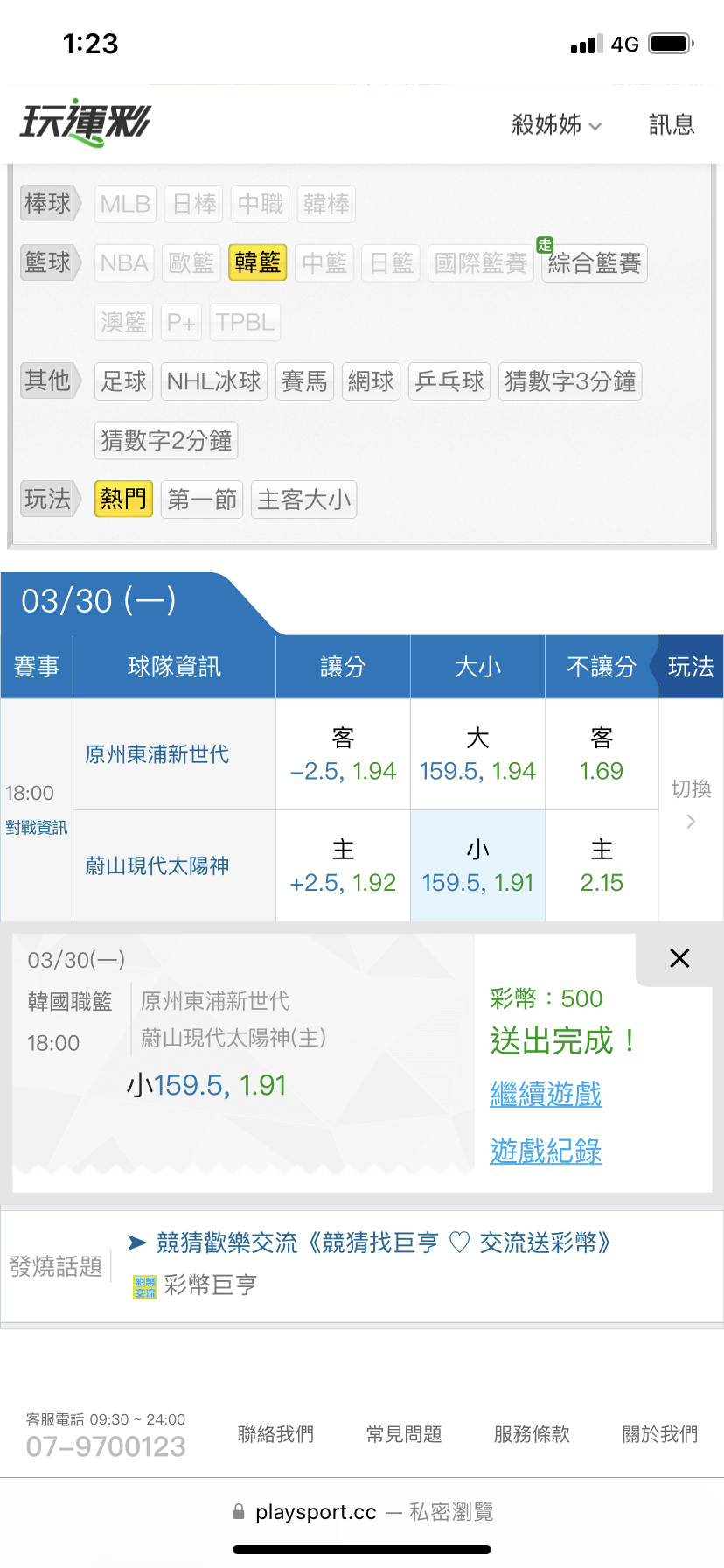This screenshot has height=1568, width=724.
Task: Click the green 走 badge icon
Action: pyautogui.click(x=545, y=245)
